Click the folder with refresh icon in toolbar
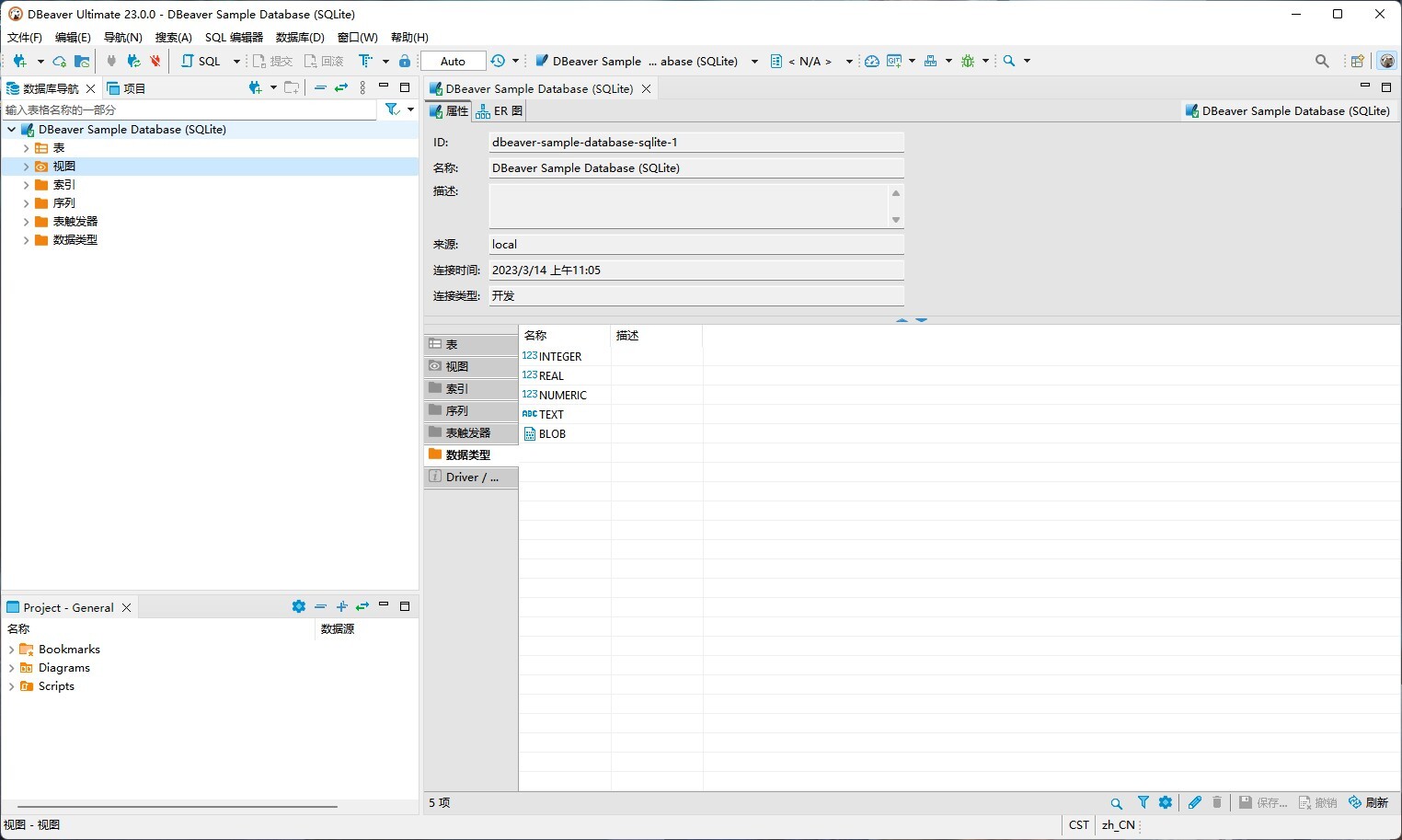Screen dimensions: 1402x840 point(82,61)
